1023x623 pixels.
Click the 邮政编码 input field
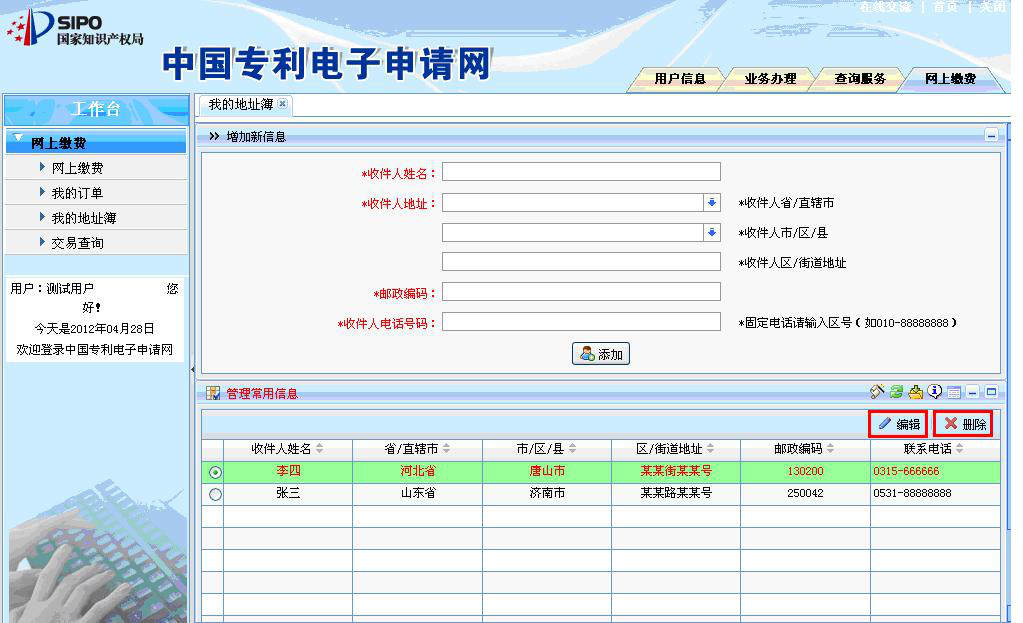pos(581,292)
